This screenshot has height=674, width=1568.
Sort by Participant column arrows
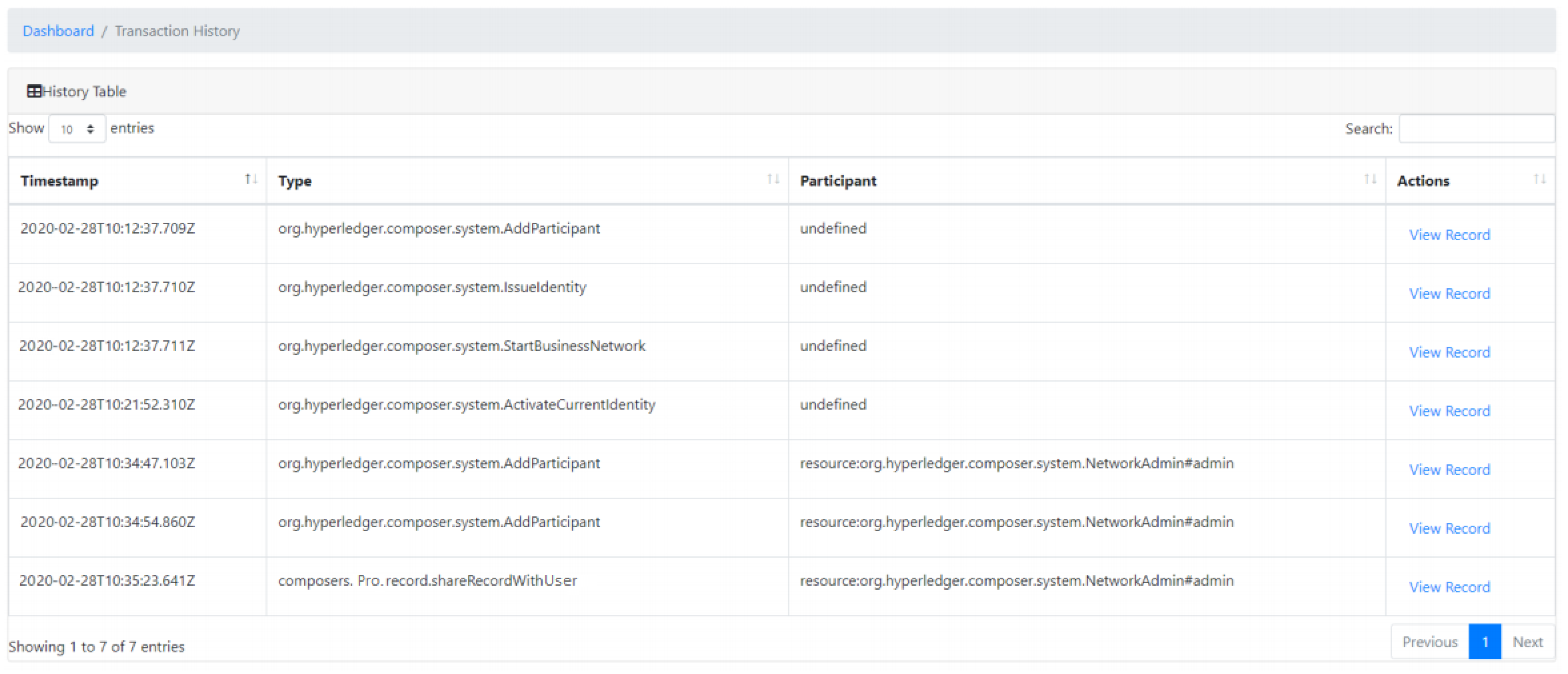click(1370, 179)
